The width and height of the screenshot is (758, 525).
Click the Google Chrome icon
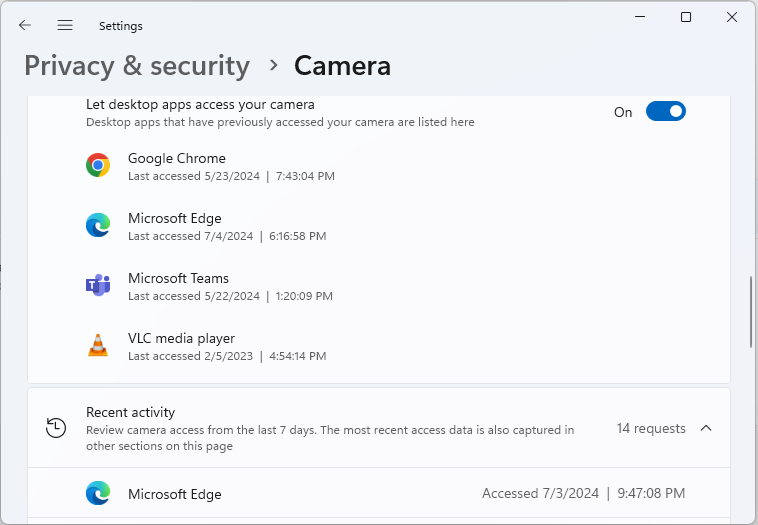tap(98, 165)
